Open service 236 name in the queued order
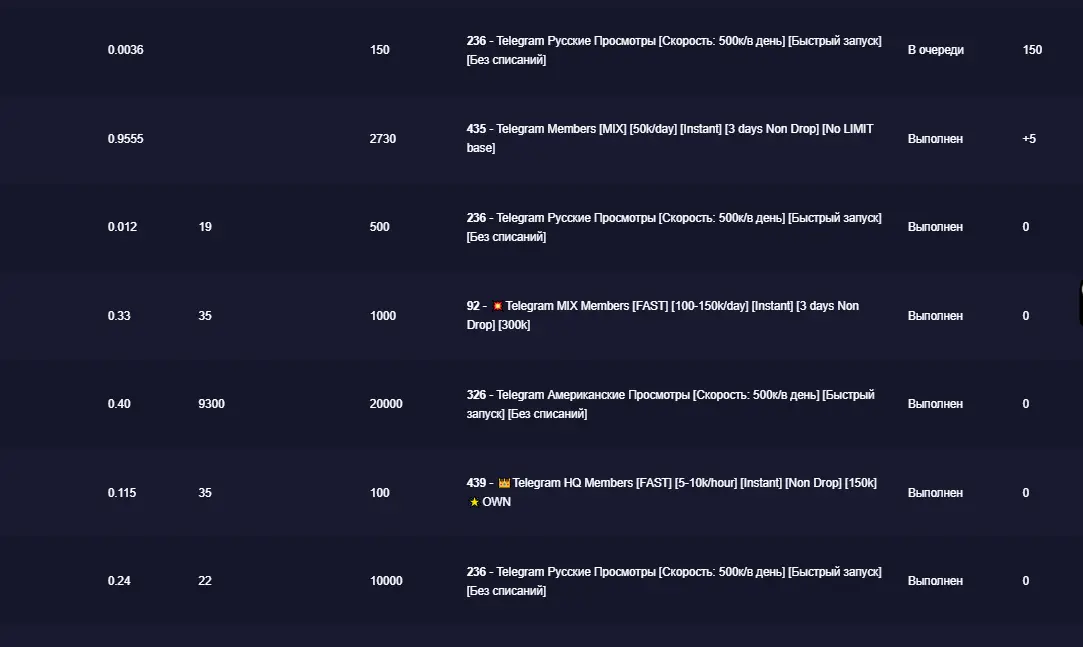The height and width of the screenshot is (647, 1083). (x=674, y=50)
